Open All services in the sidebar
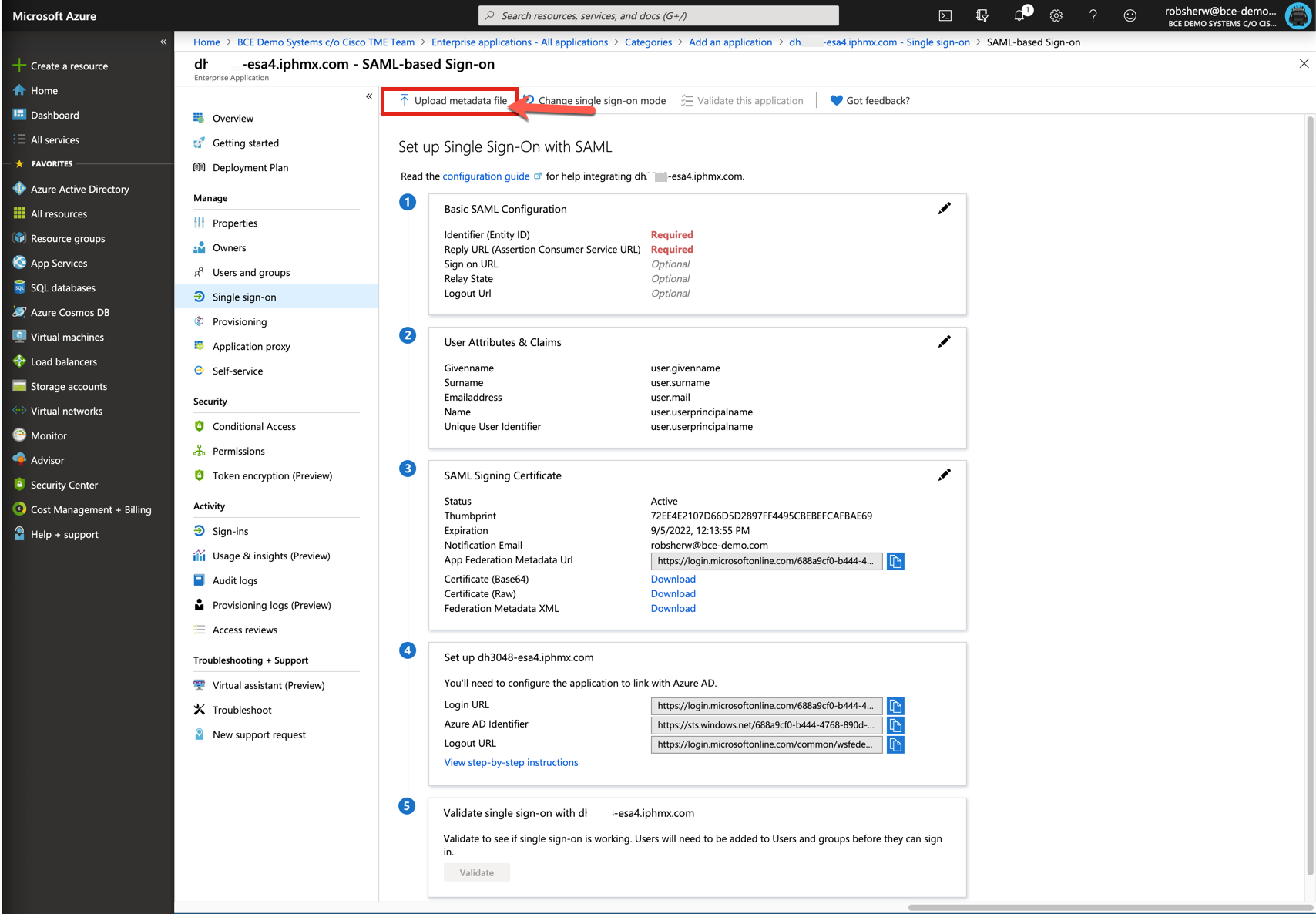 55,140
